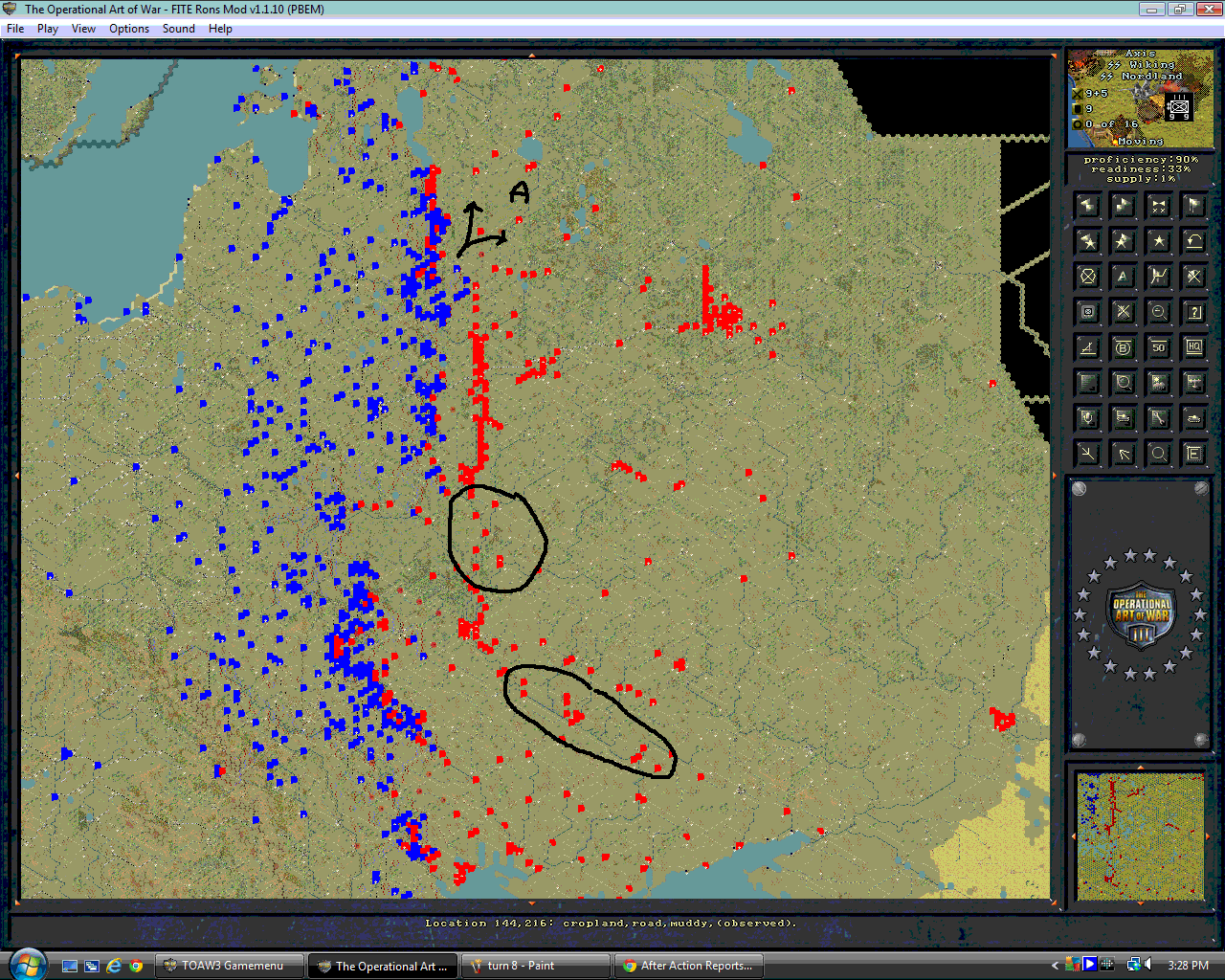Expand hidden system tray icons
Viewport: 1225px width, 980px height.
point(1056,966)
